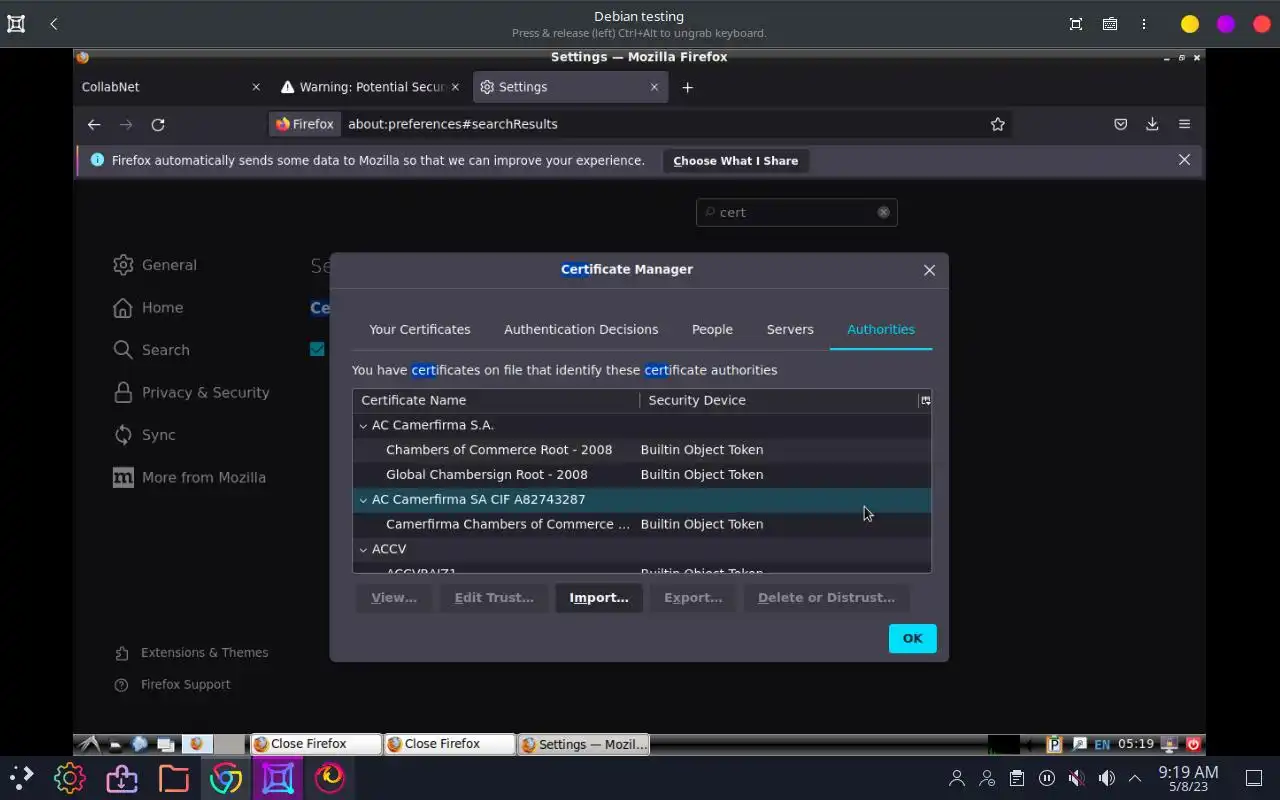Confirm the dialog with OK button
The width and height of the screenshot is (1280, 800).
(912, 638)
